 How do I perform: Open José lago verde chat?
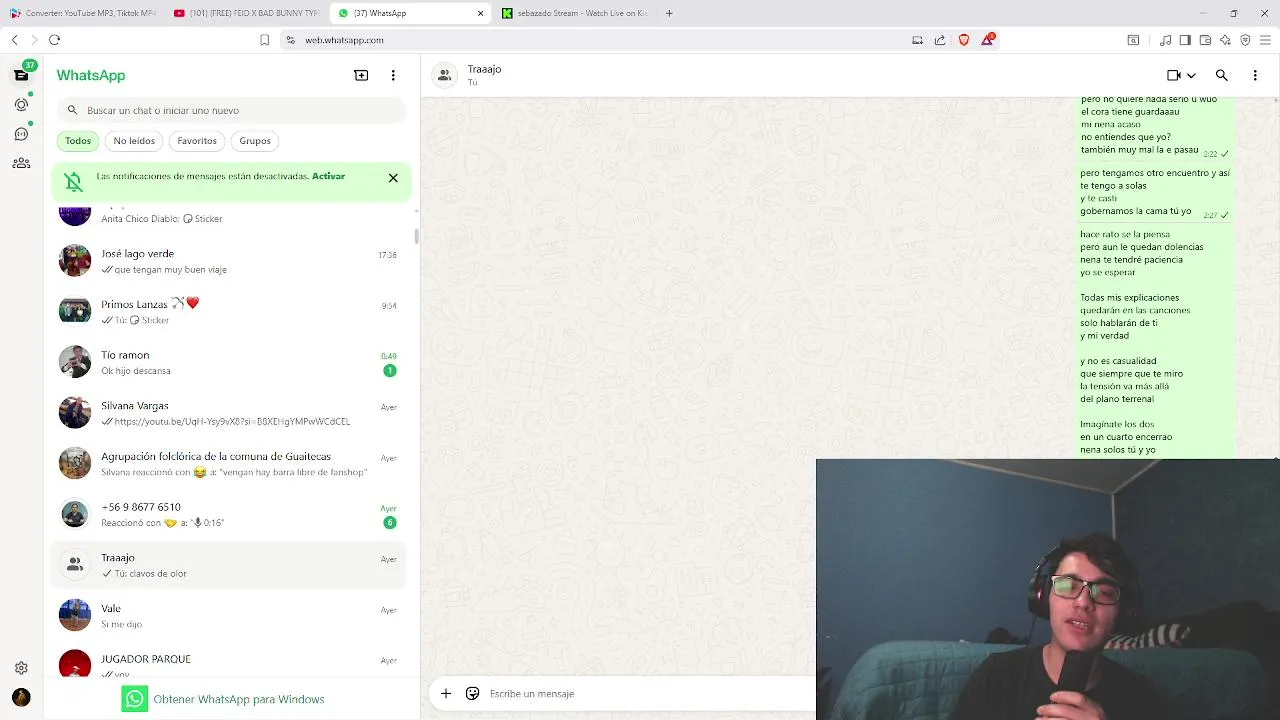230,261
